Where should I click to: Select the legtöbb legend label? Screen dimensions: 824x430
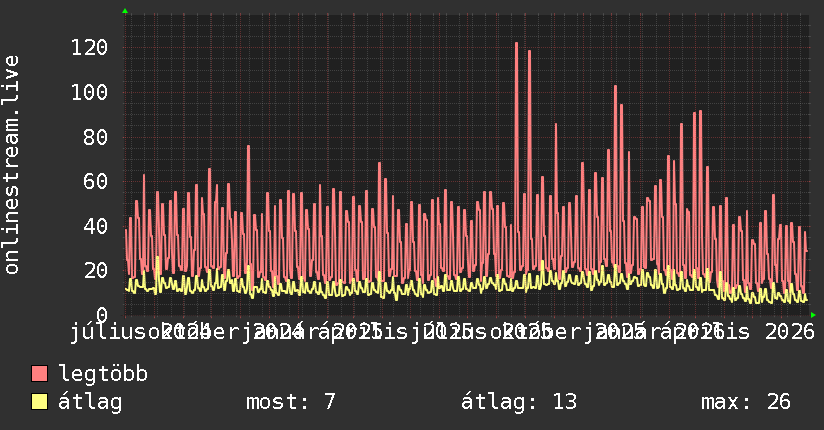coord(103,374)
